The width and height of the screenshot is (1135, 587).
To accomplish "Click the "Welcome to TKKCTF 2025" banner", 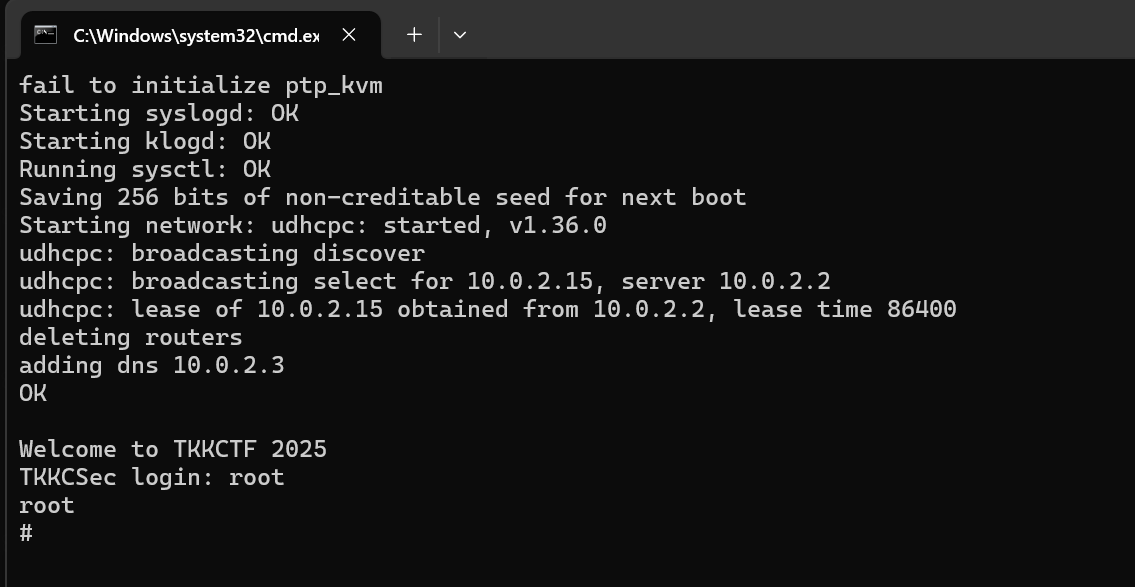I will (172, 450).
